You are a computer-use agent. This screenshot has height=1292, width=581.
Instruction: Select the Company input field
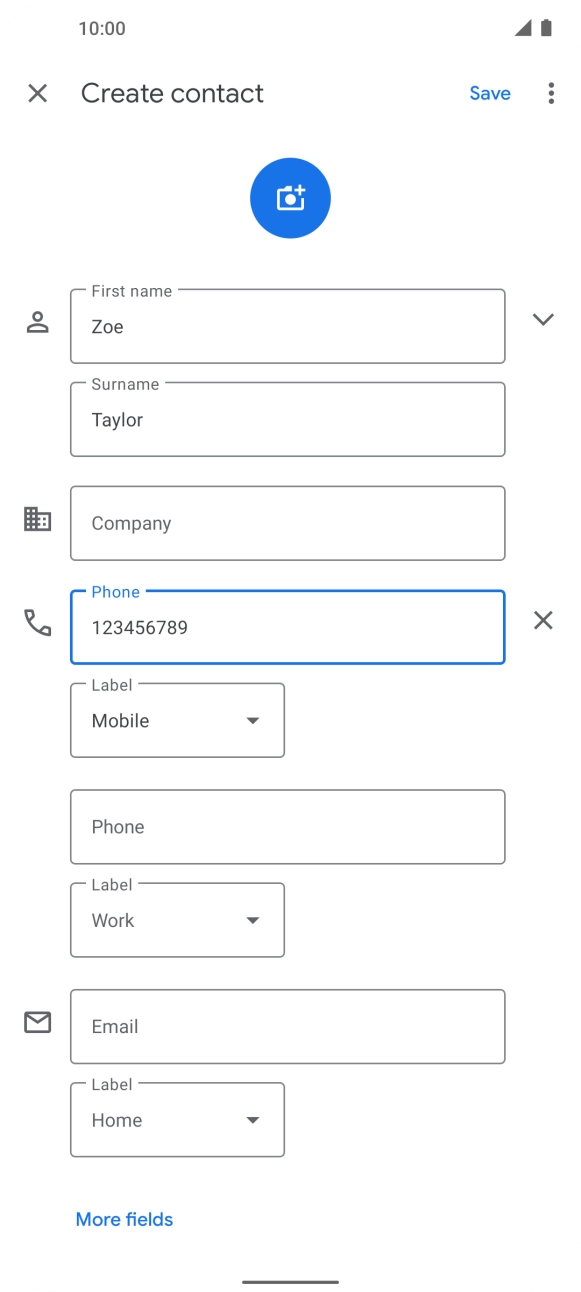click(287, 523)
